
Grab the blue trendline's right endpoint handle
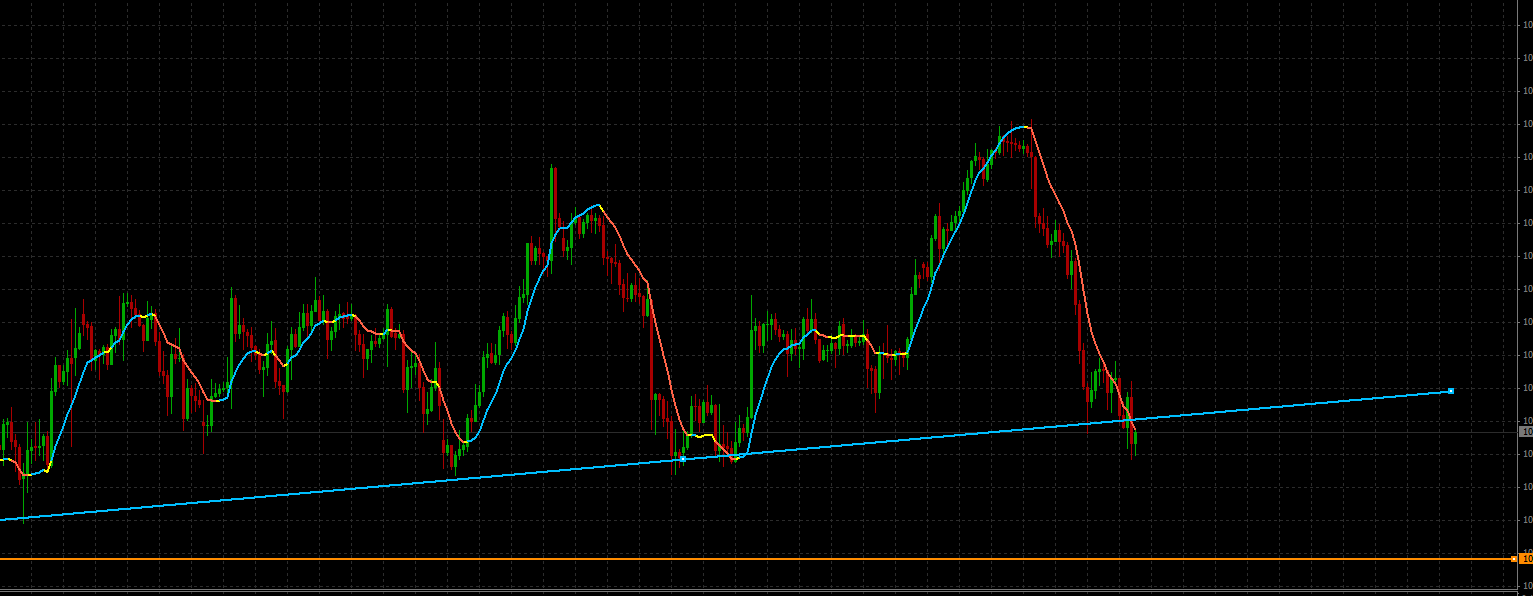tap(1450, 391)
